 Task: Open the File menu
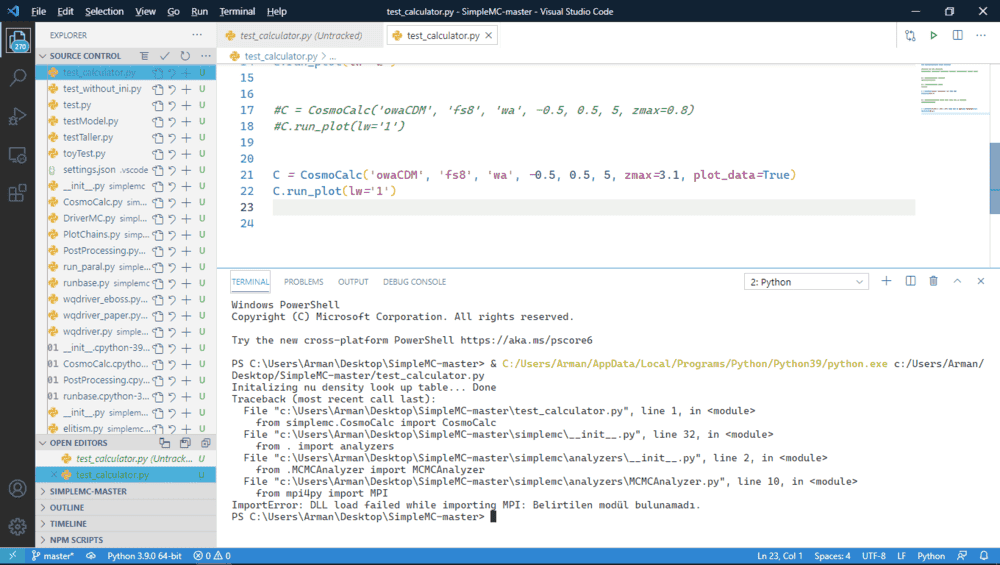[x=38, y=11]
